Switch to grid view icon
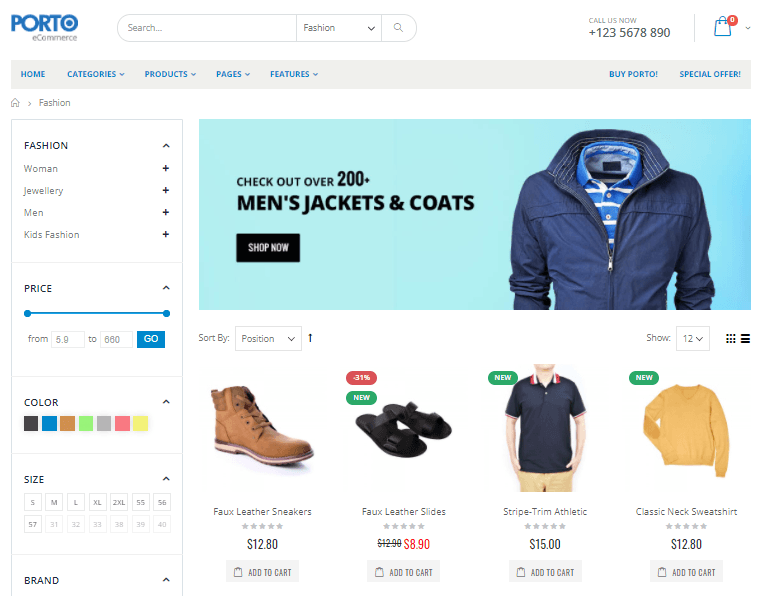Screen dimensions: 771x596 pos(731,338)
